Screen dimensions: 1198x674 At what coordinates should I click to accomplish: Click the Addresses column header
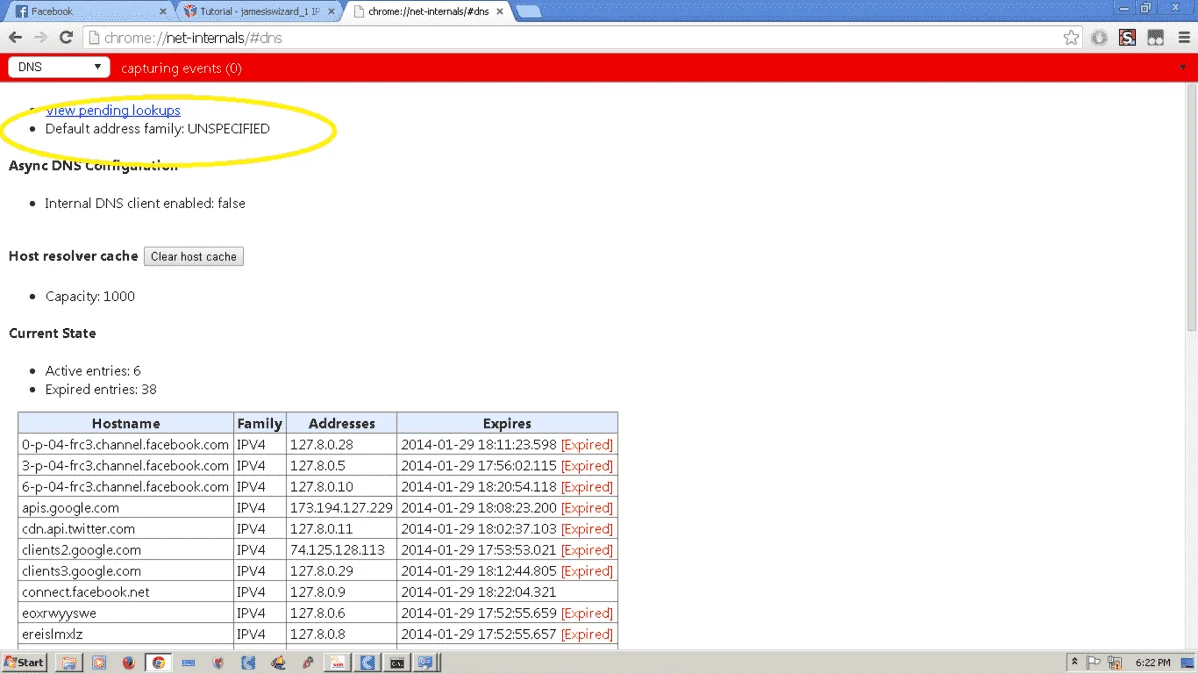pos(342,423)
